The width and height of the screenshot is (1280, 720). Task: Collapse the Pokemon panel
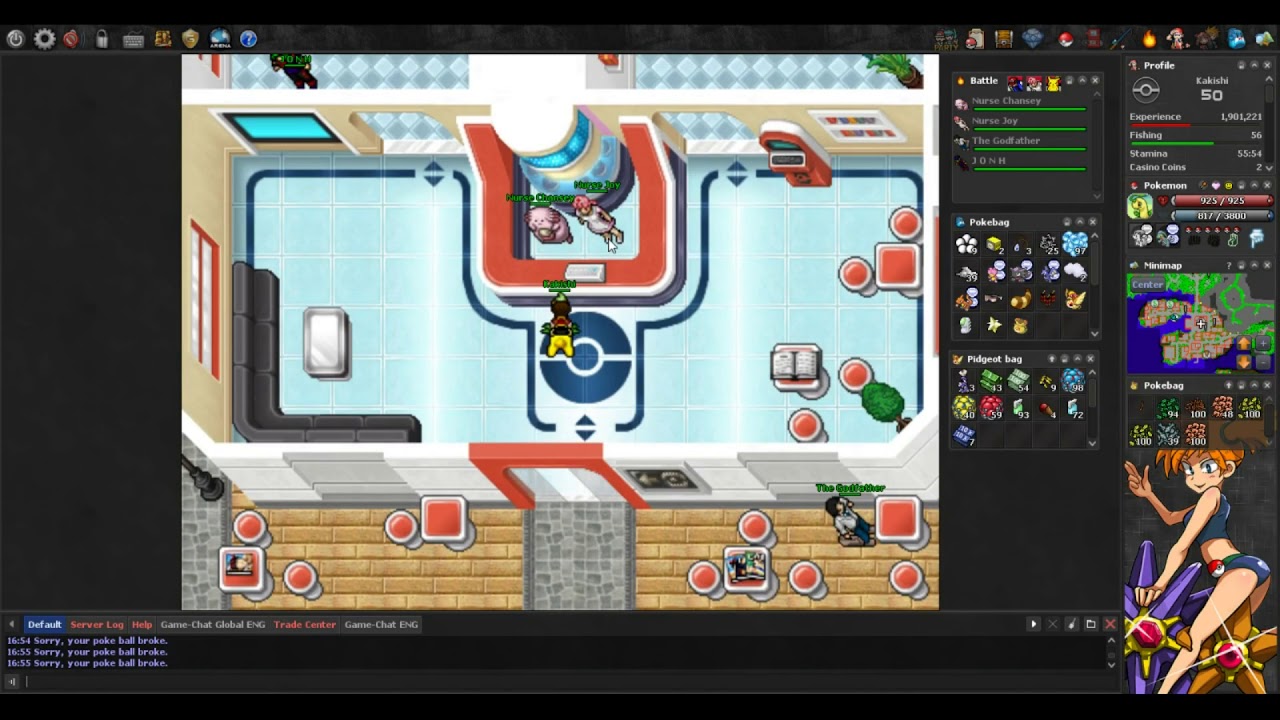click(1254, 186)
